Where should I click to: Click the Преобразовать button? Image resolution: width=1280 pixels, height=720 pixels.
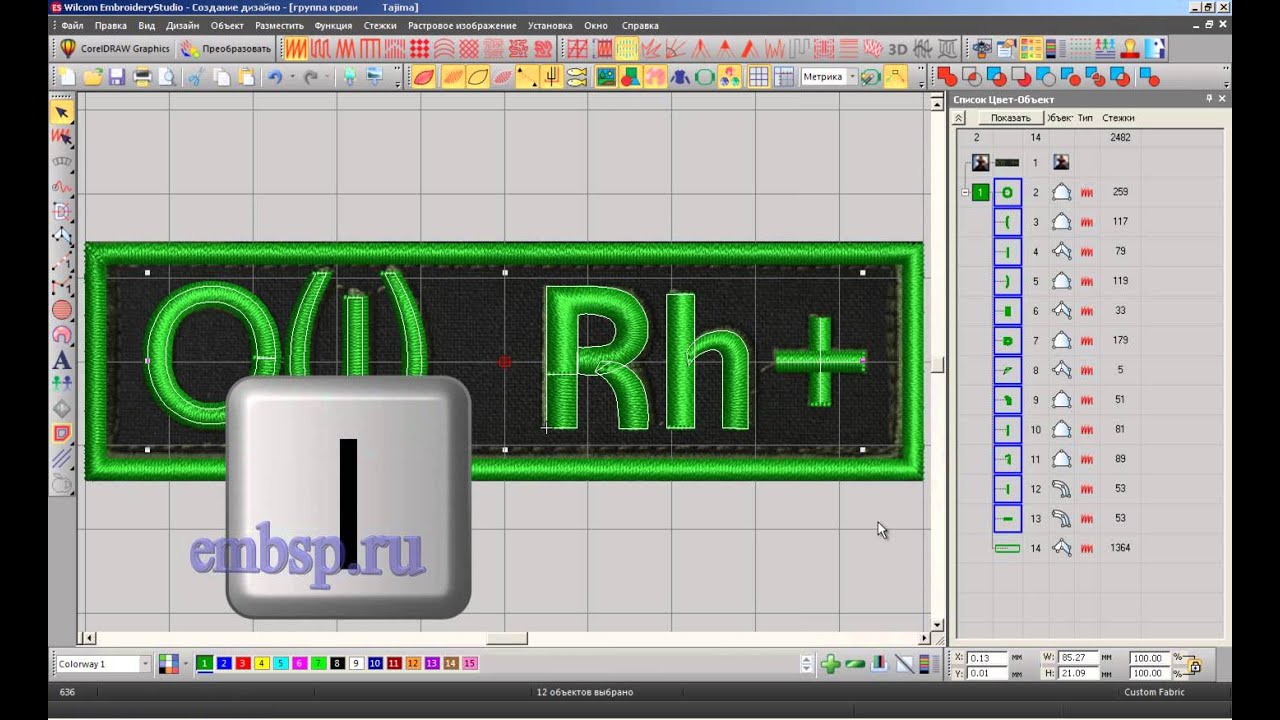[x=226, y=48]
